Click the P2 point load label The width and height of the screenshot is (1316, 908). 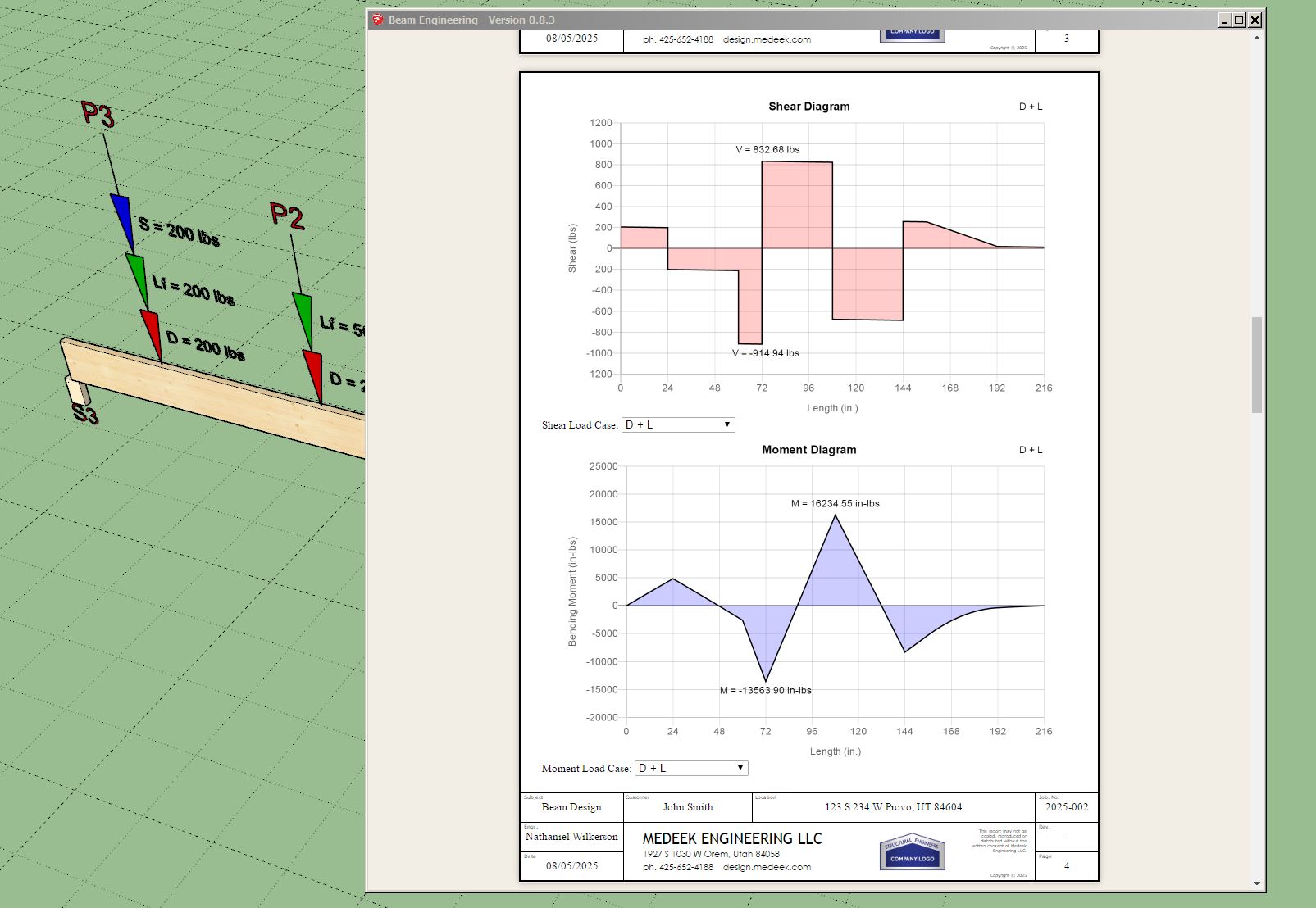(x=287, y=216)
